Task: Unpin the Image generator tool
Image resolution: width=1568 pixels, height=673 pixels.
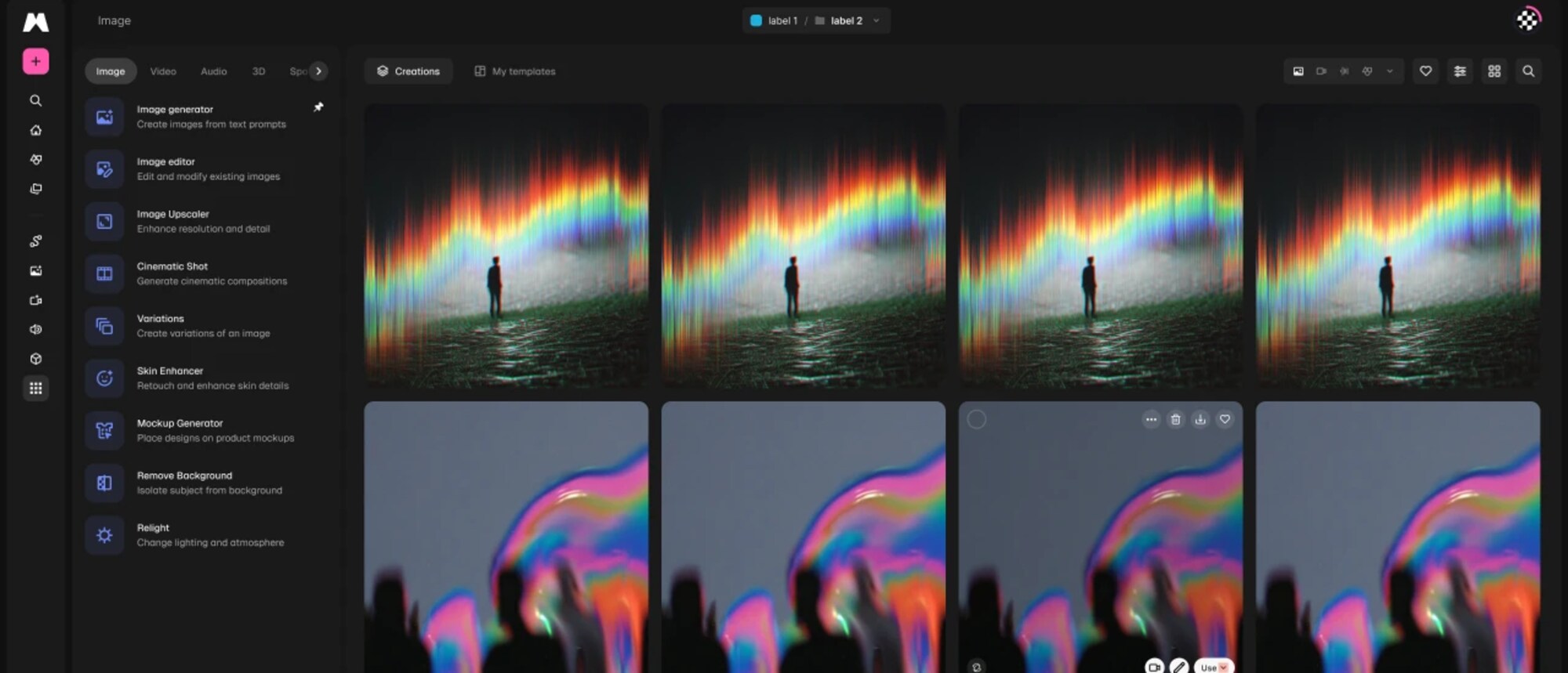Action: (x=318, y=107)
